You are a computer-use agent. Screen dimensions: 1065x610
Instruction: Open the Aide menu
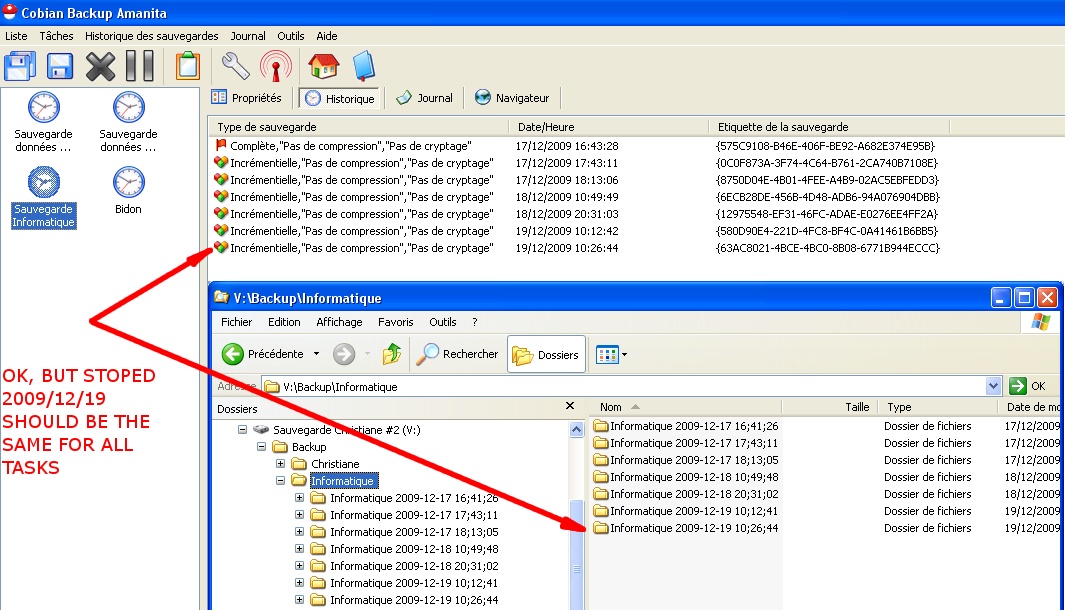click(327, 36)
